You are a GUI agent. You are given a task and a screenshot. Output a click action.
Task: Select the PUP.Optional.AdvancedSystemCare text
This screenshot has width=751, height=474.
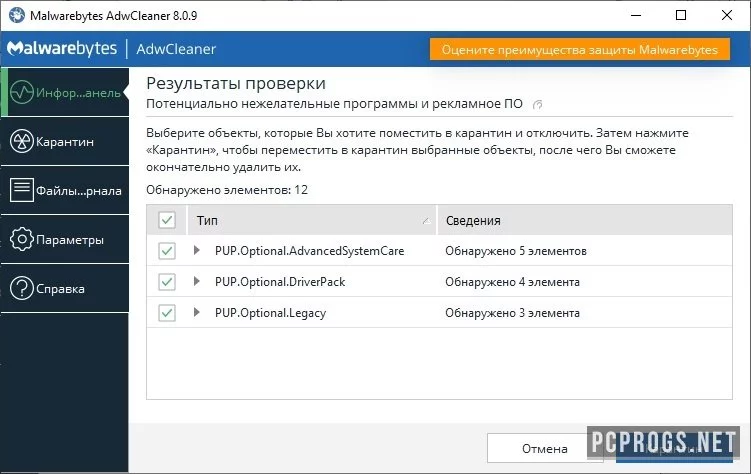click(309, 251)
